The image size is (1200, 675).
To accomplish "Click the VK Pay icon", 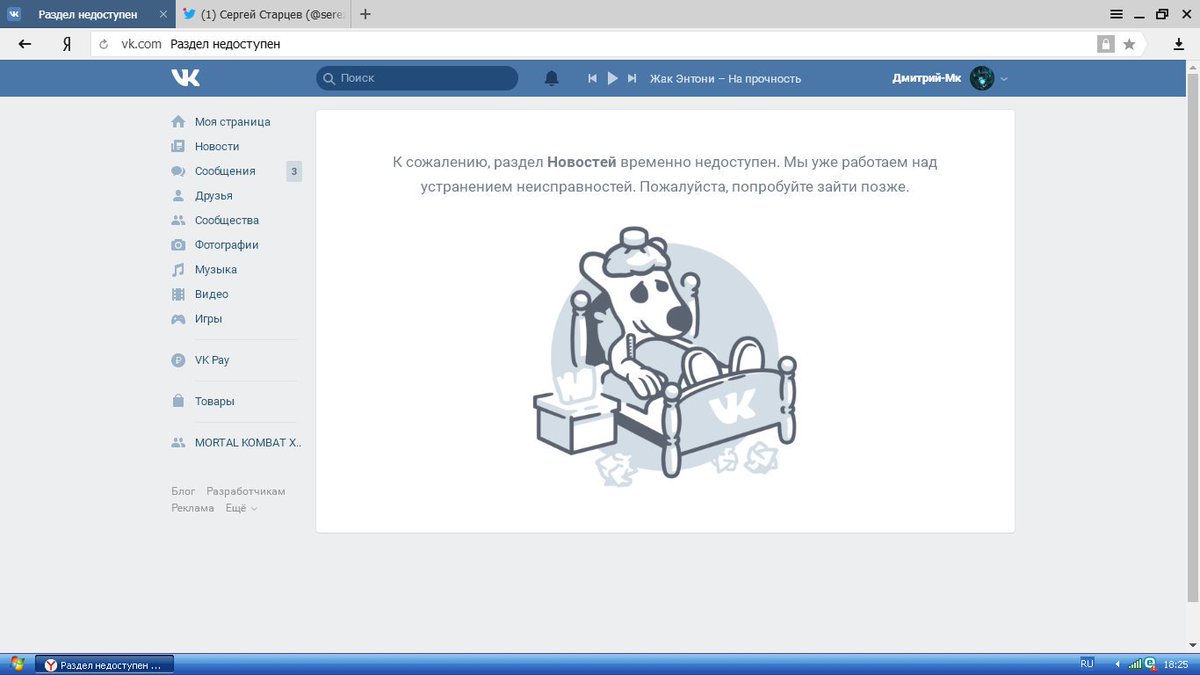I will pos(178,359).
